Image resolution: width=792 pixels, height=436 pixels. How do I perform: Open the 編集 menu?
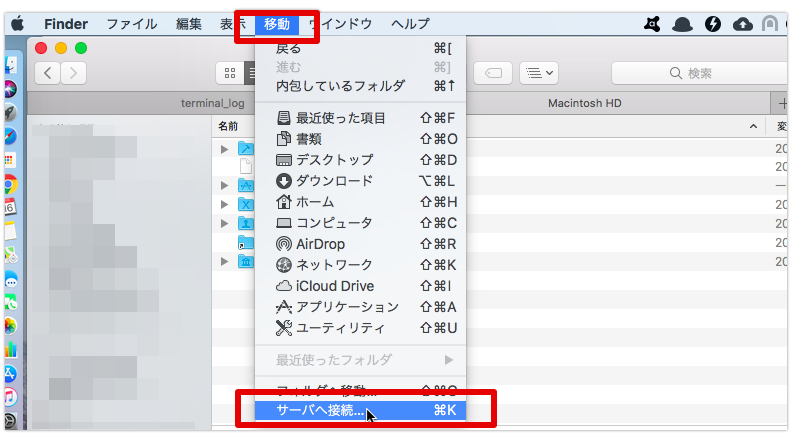189,24
